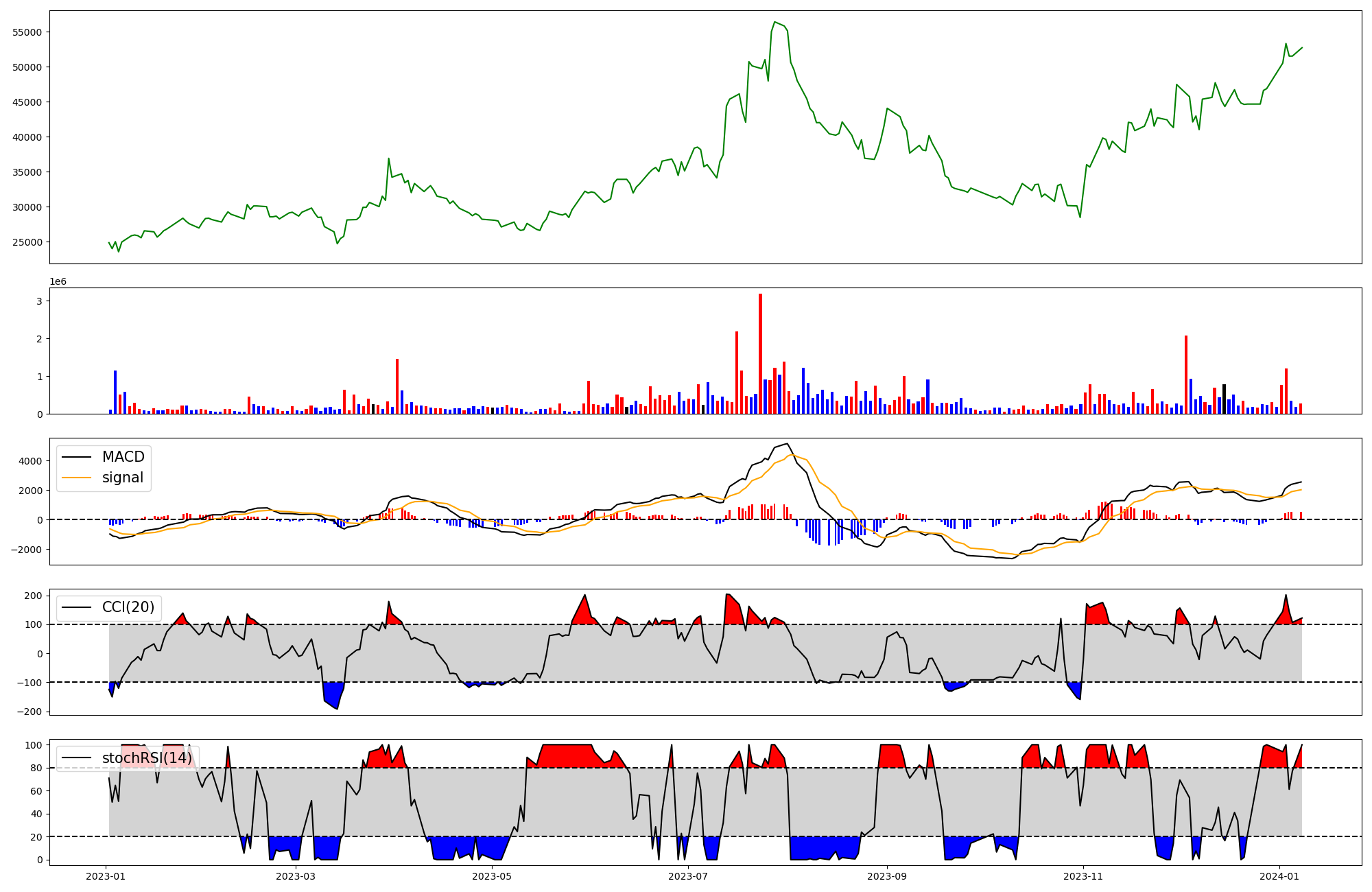
Task: Select the CCI(20) legend entry
Action: point(128,607)
